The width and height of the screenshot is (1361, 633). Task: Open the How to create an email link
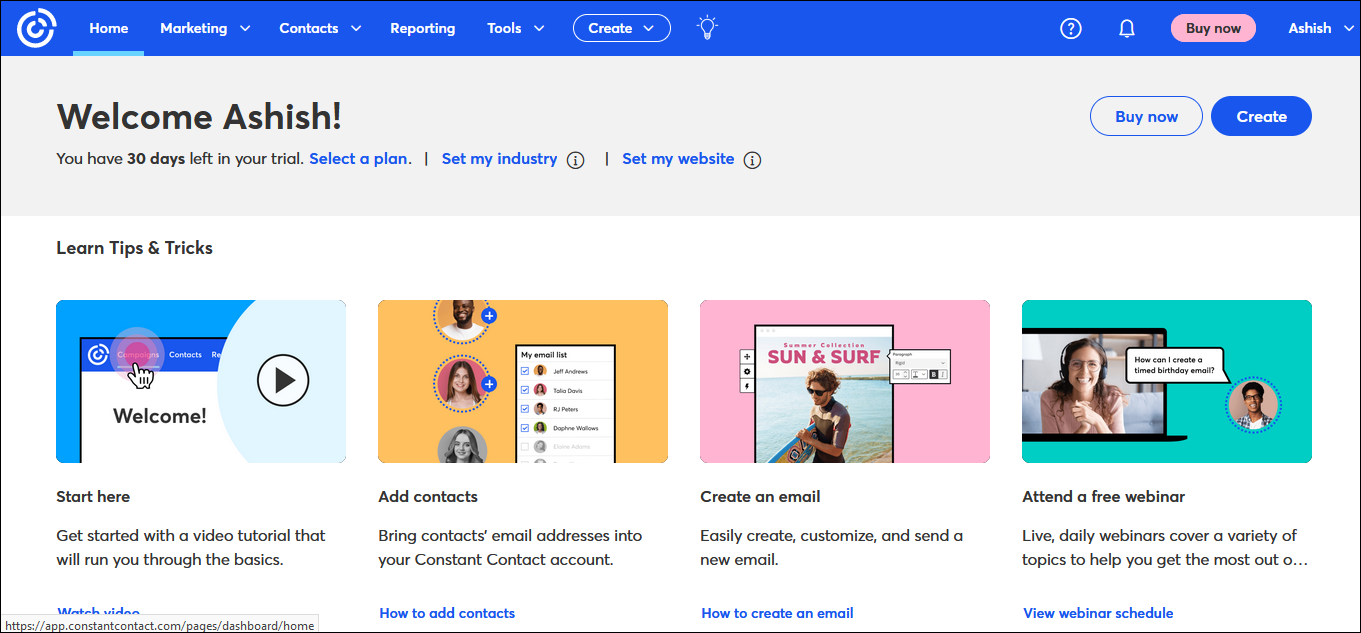[x=777, y=613]
